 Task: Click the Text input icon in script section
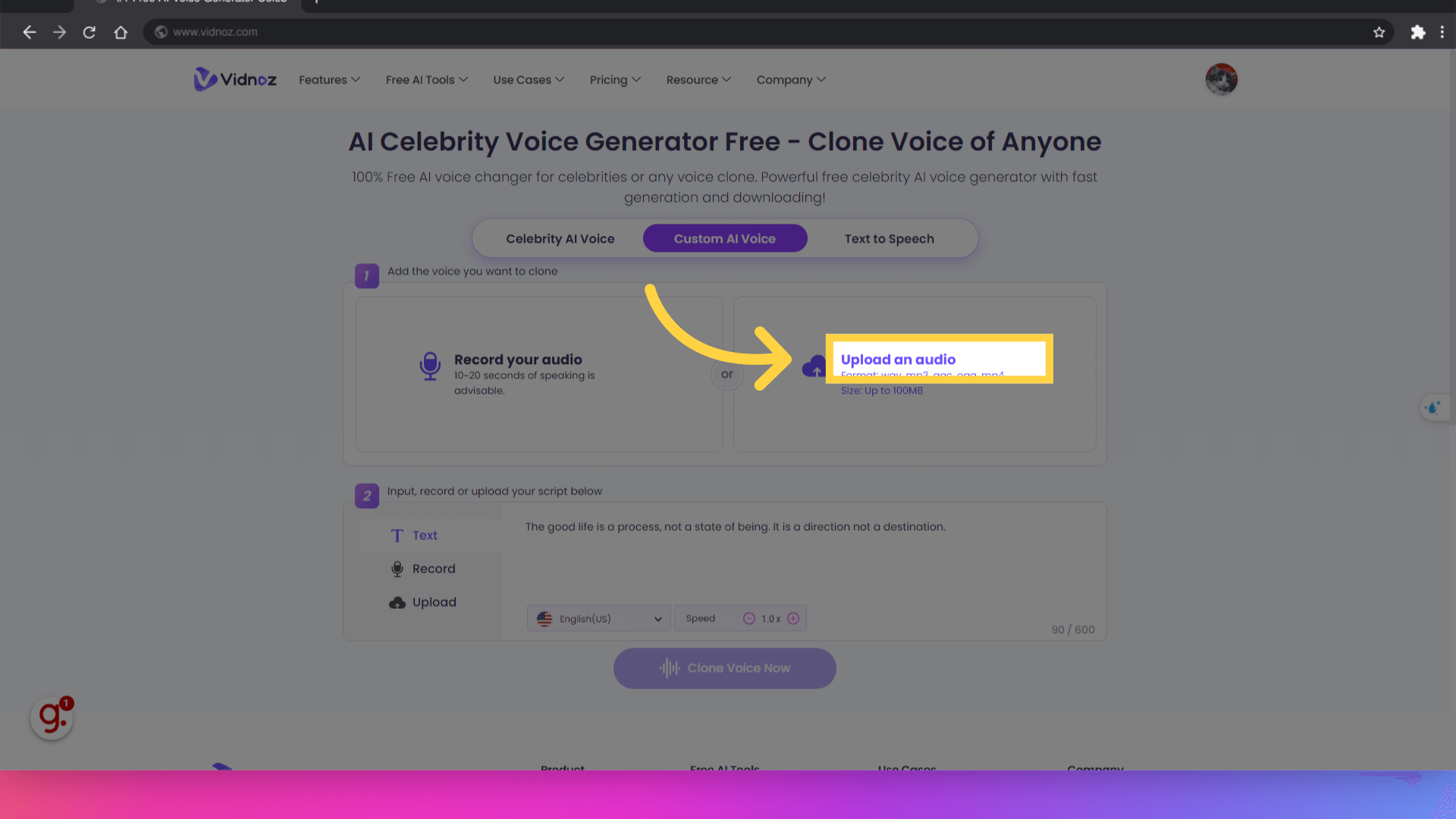click(x=397, y=535)
